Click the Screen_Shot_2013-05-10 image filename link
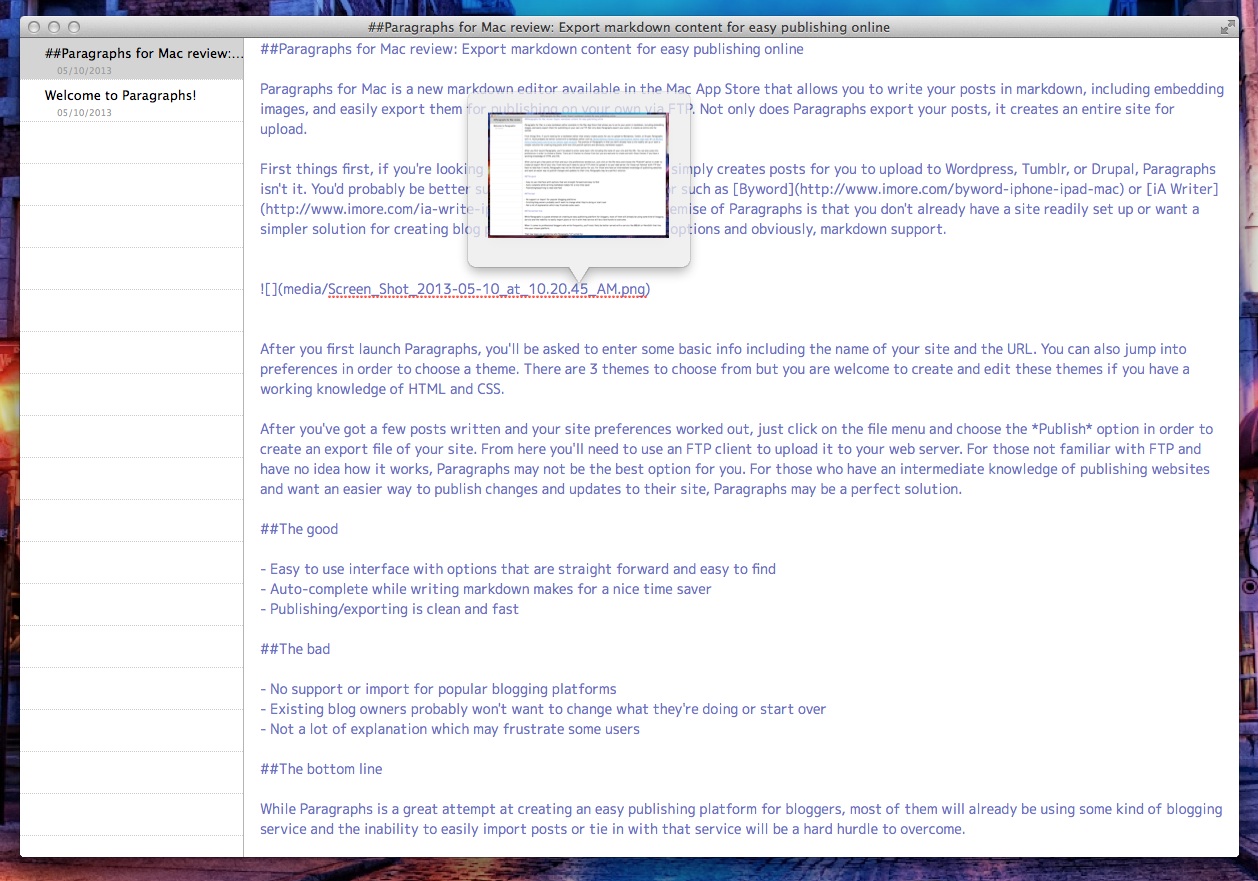 coord(487,289)
